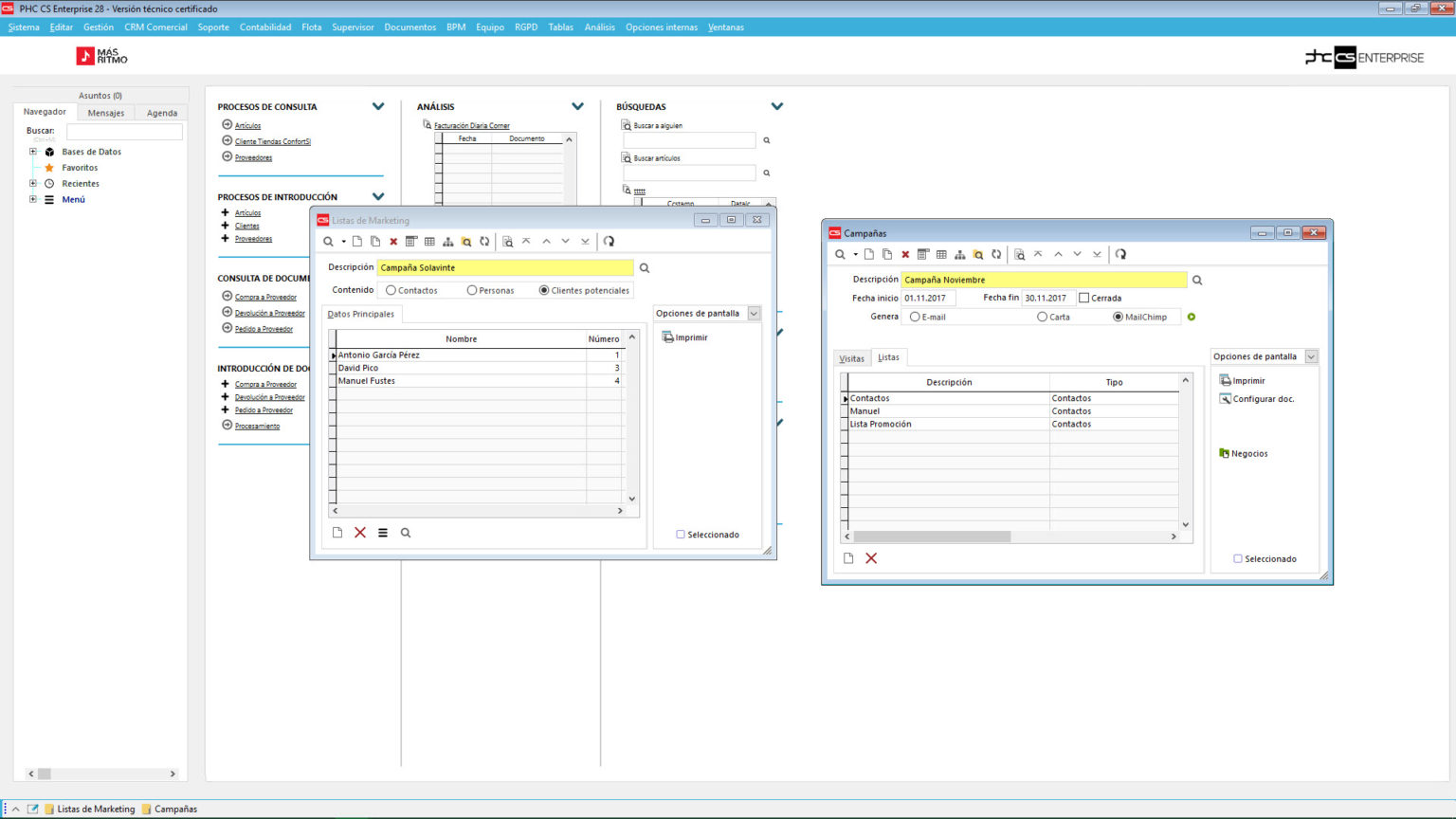Viewport: 1456px width, 819px height.
Task: Open Negocios from Campañas options
Action: [x=1244, y=454]
